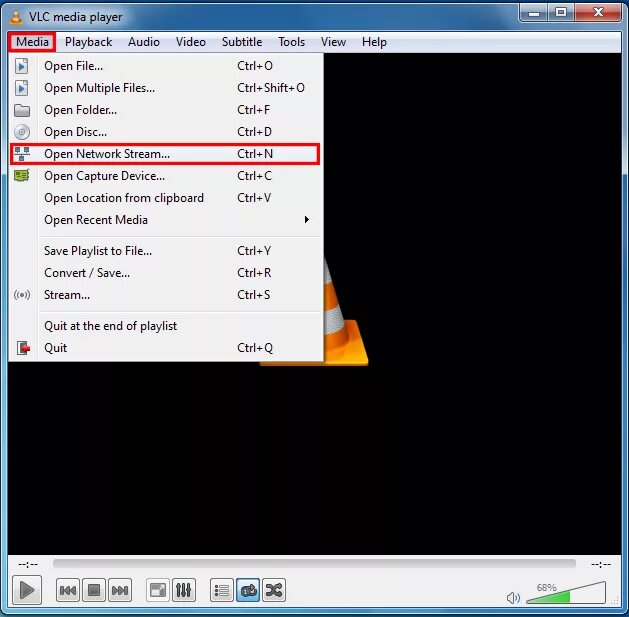Open the Subtitle menu
This screenshot has width=629, height=617.
[242, 42]
